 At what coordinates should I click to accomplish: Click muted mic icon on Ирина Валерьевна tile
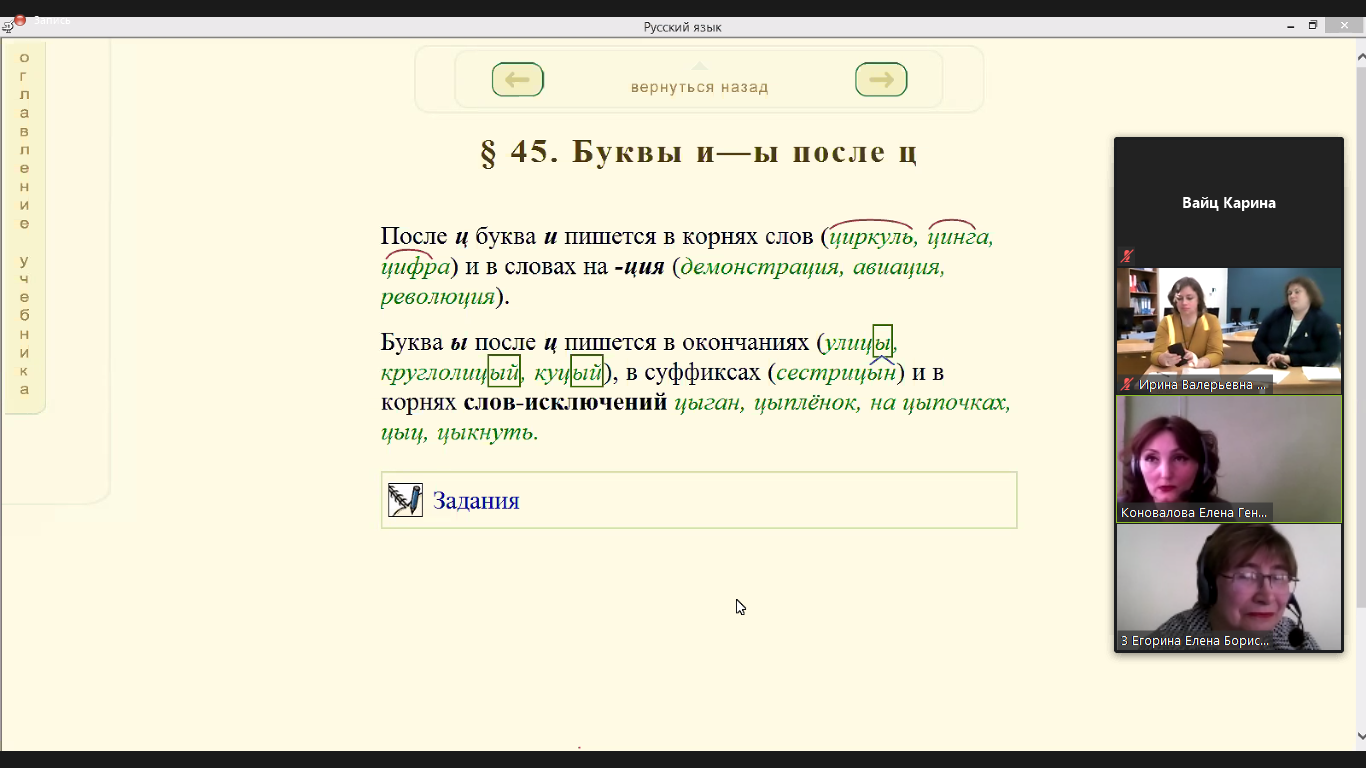click(1127, 384)
